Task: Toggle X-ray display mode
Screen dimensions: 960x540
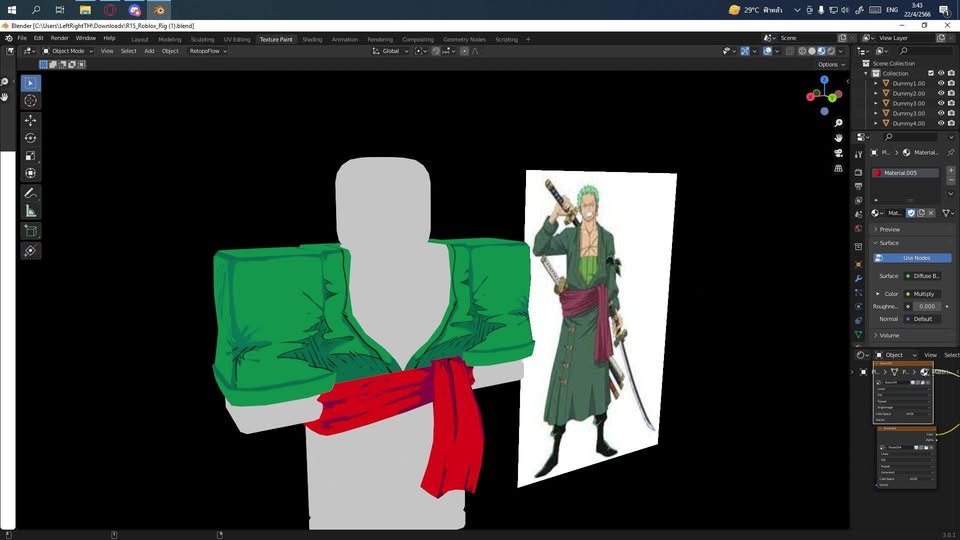Action: coord(789,51)
